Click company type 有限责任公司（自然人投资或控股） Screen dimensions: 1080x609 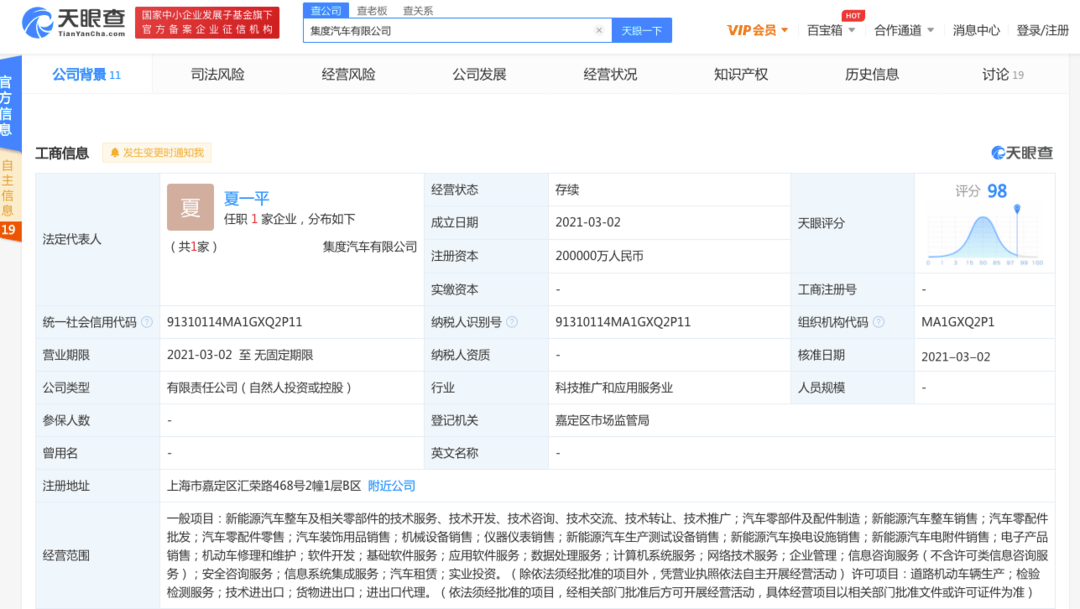point(260,388)
